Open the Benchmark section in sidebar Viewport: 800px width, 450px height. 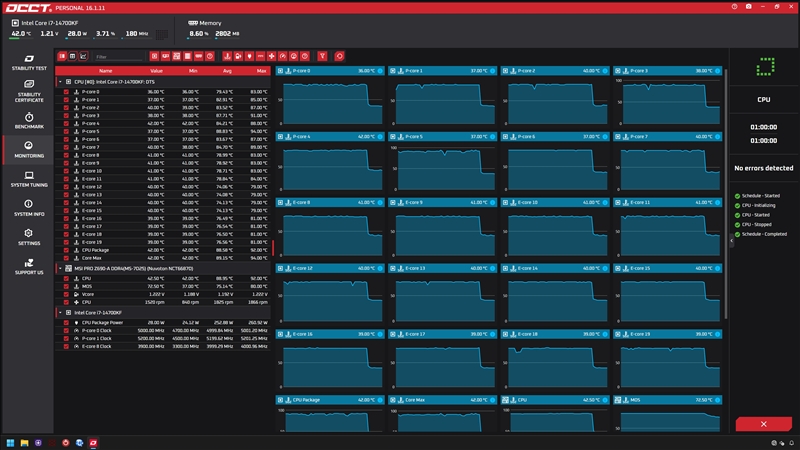coord(29,121)
